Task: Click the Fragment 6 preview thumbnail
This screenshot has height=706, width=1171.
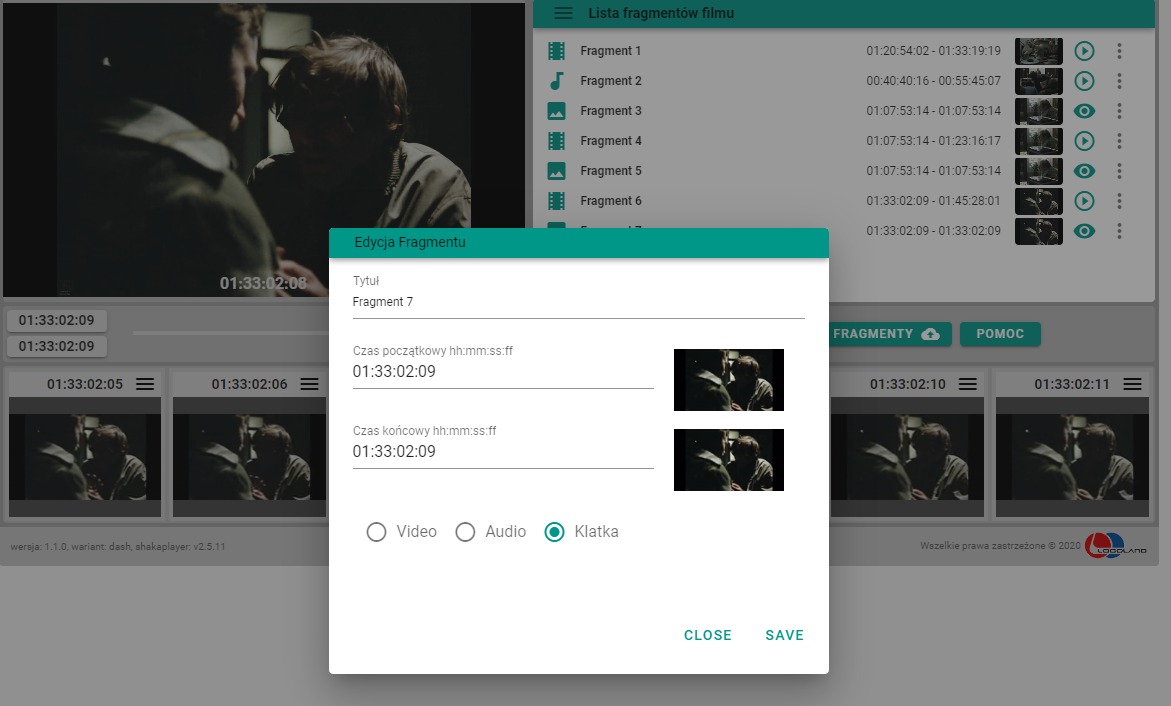Action: (1039, 201)
